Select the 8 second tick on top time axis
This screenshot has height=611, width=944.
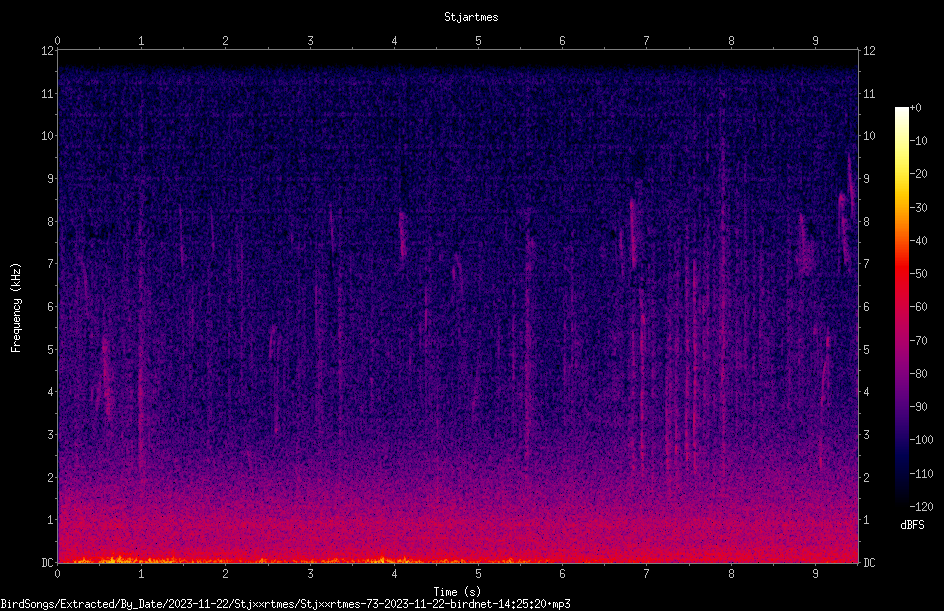click(731, 41)
